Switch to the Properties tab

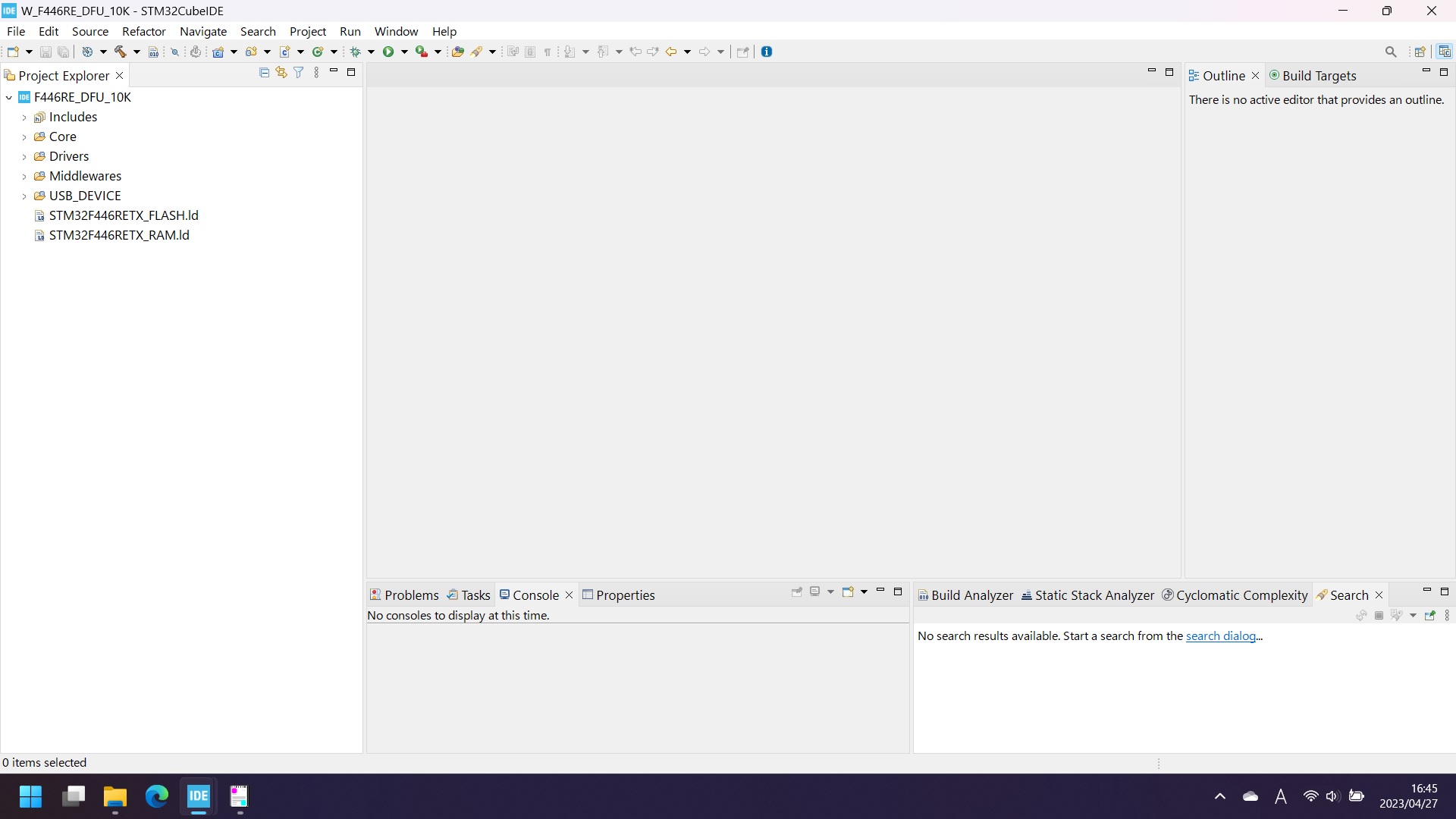pos(618,595)
